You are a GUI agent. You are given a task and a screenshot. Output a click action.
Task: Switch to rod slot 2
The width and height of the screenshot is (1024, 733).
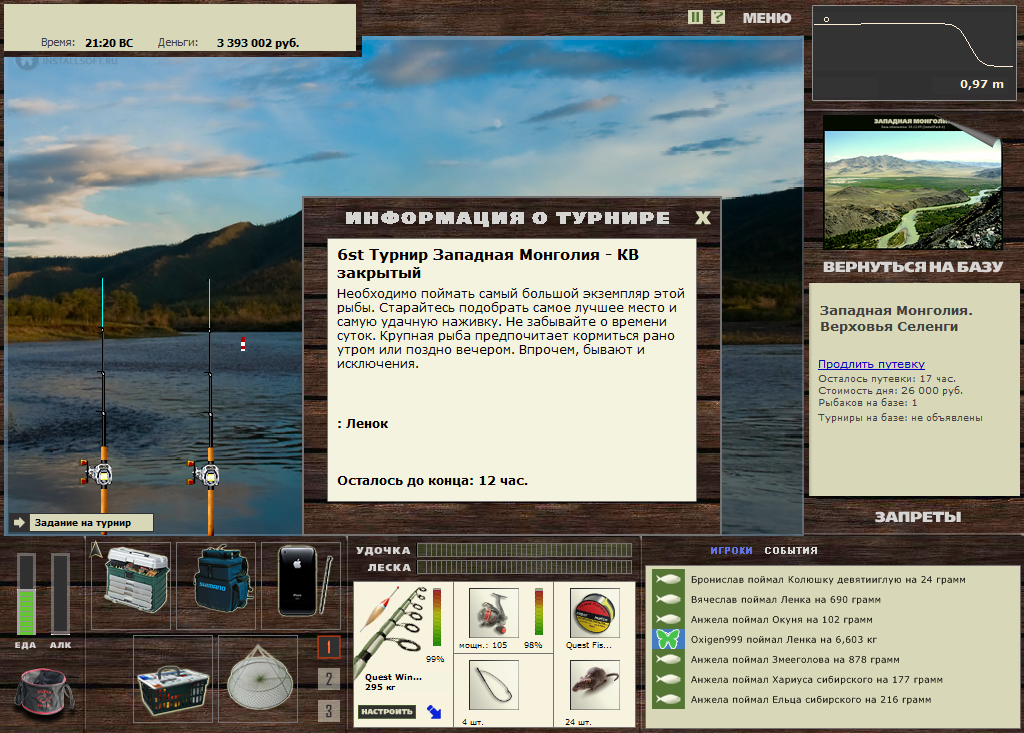coord(328,679)
